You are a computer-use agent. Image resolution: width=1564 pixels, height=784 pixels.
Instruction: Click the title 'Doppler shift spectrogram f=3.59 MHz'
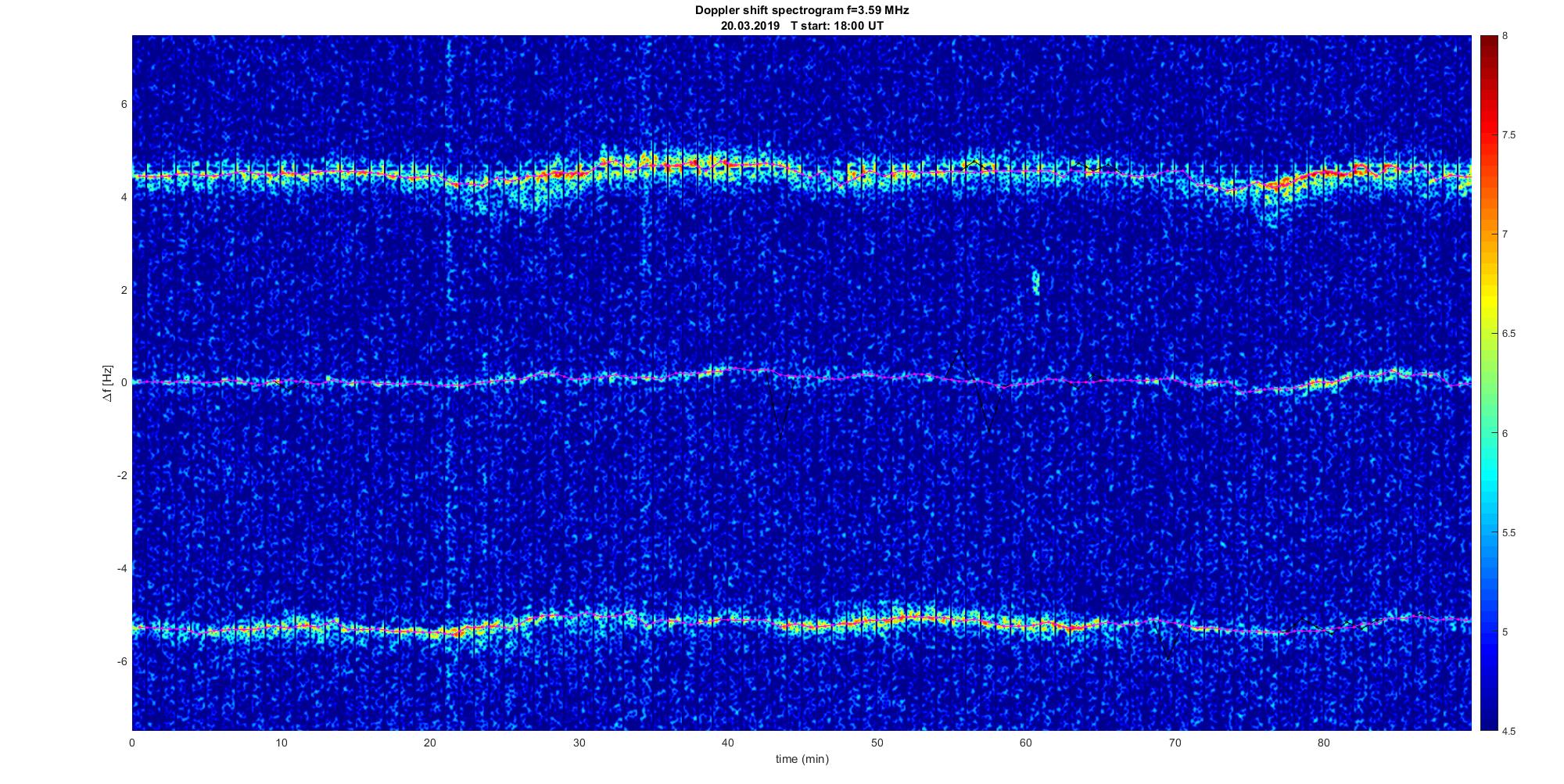(x=802, y=10)
